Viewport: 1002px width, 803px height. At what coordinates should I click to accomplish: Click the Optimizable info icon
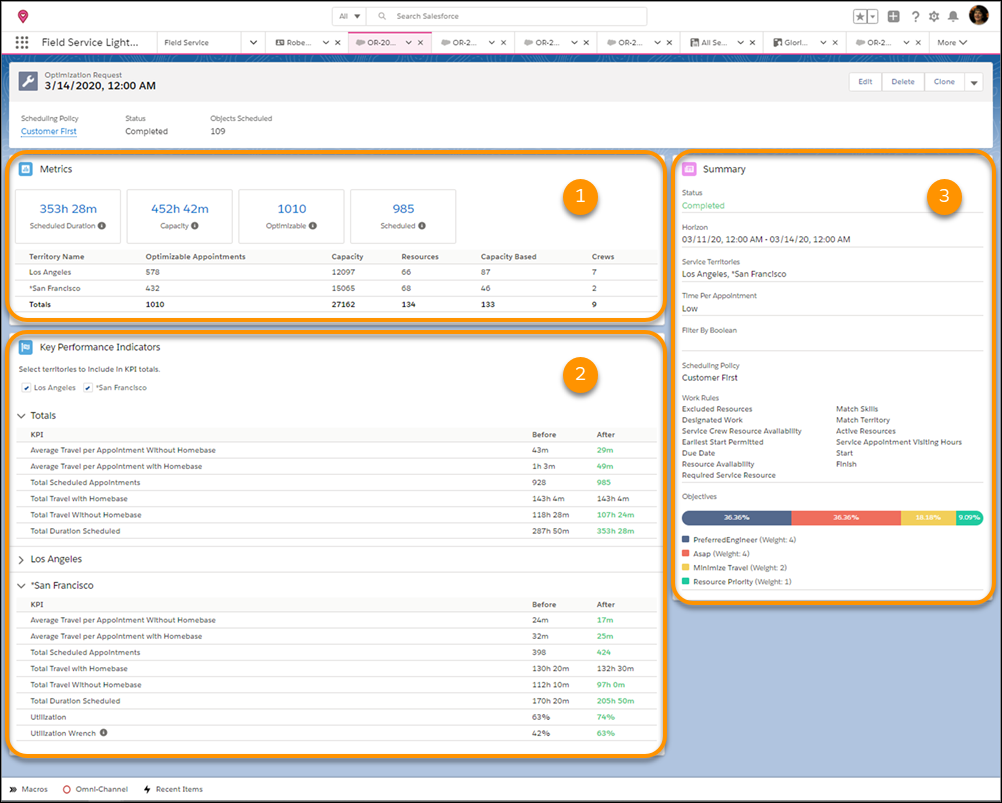point(312,226)
